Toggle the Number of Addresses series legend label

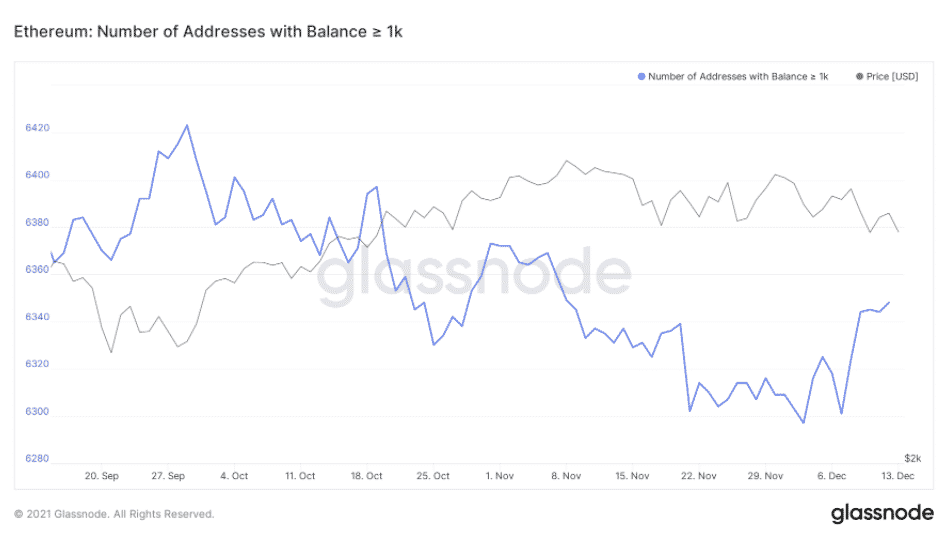point(738,76)
